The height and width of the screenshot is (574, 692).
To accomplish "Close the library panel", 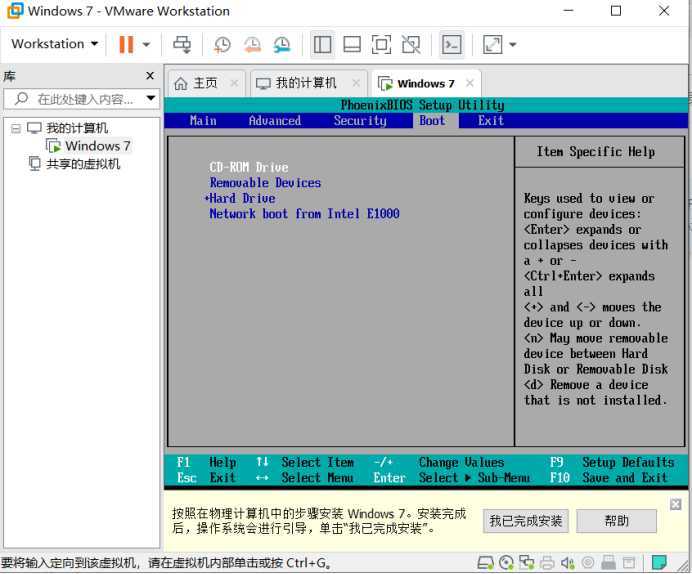I will 150,76.
